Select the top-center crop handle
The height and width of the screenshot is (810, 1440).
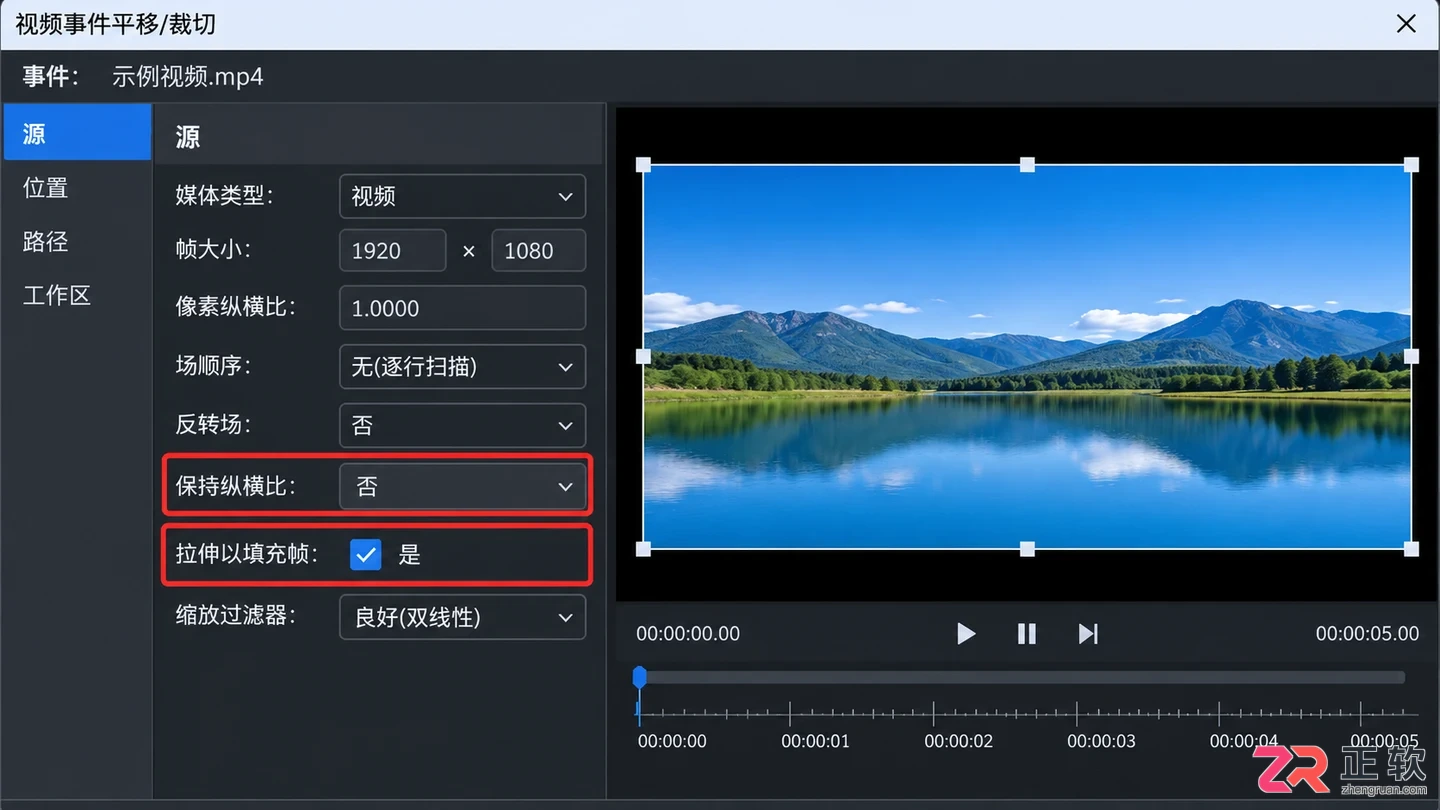coord(1027,164)
